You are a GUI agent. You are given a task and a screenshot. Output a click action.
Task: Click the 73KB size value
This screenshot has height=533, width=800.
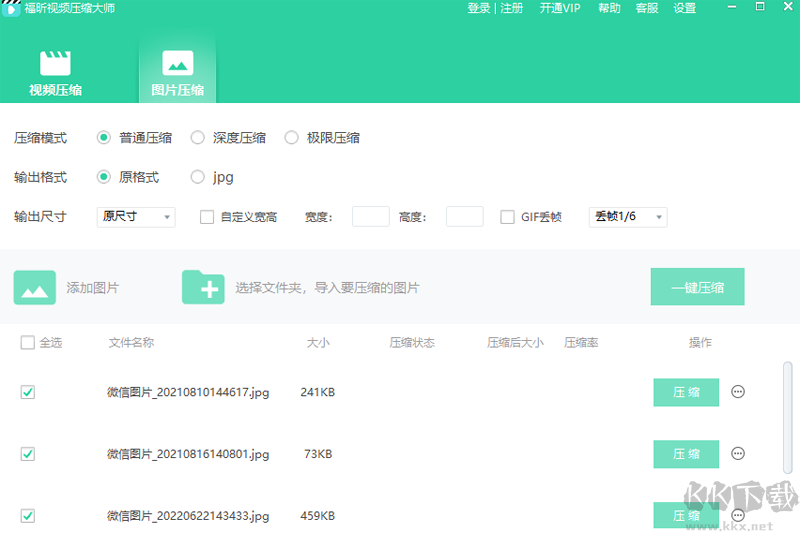tap(318, 454)
